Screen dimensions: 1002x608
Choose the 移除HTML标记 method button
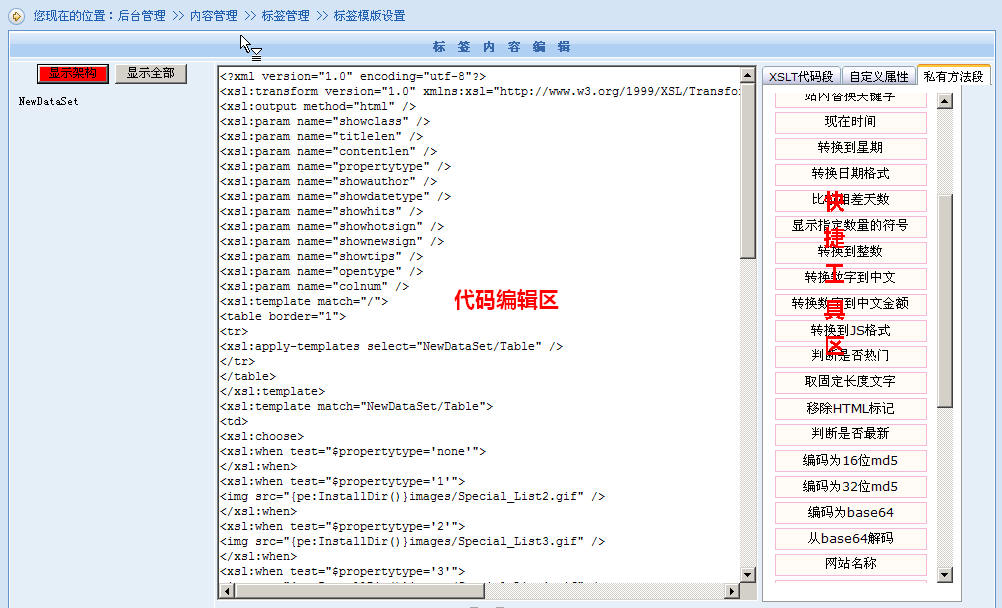[x=850, y=408]
